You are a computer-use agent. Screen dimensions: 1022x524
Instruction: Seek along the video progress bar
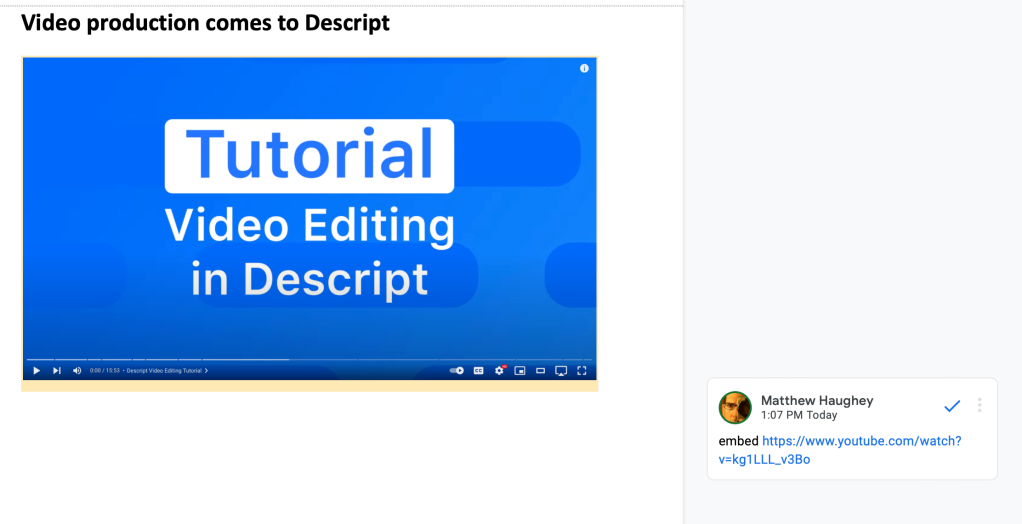309,359
